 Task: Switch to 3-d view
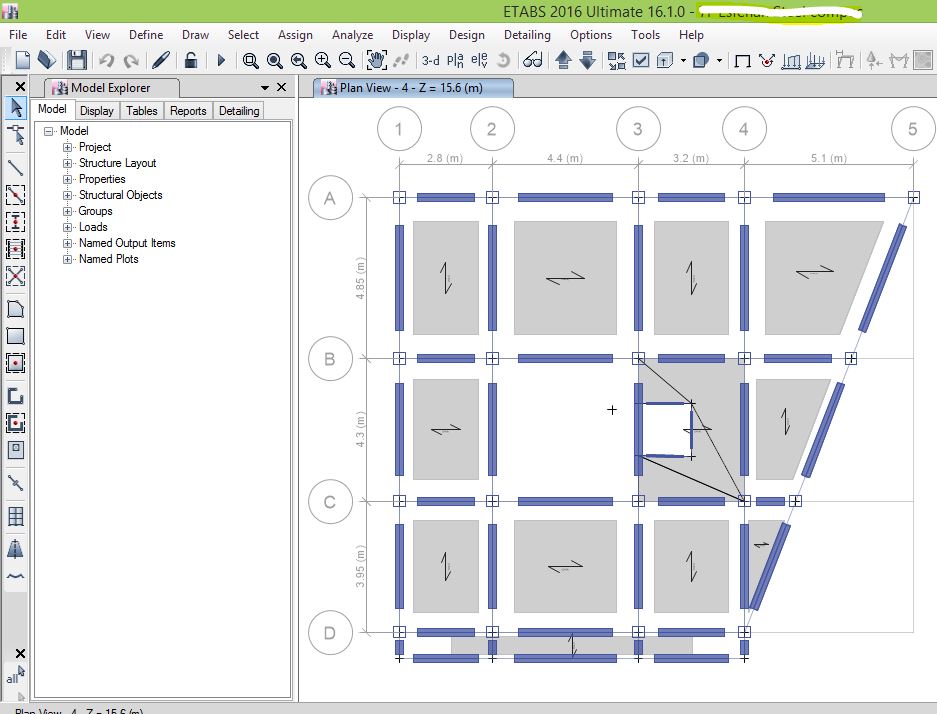click(x=430, y=60)
